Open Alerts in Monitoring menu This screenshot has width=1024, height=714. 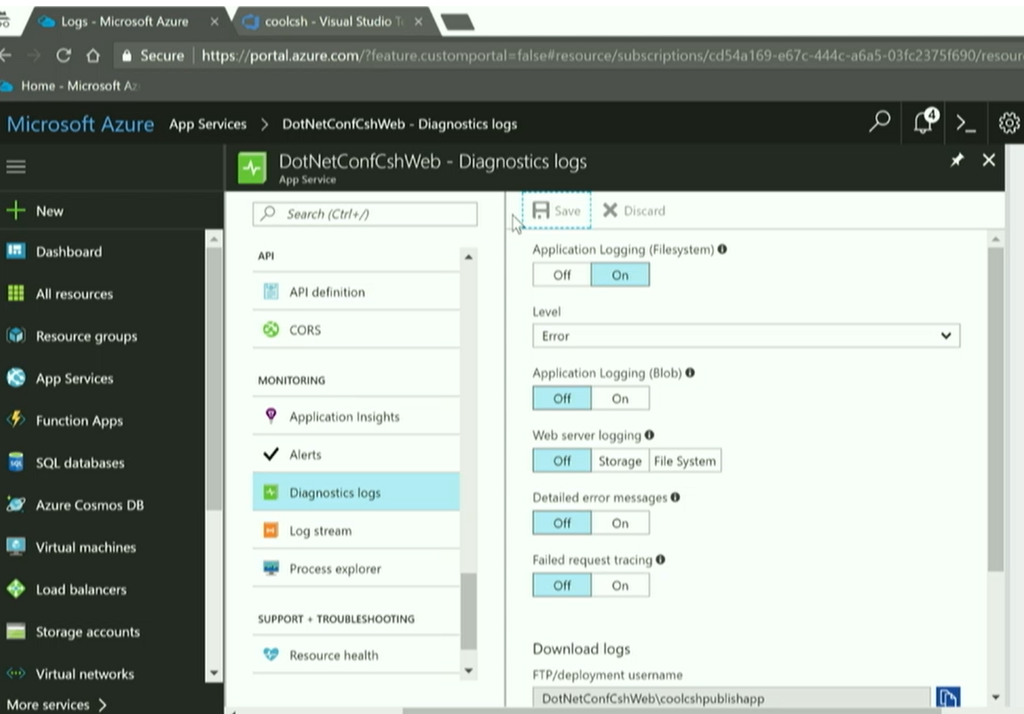pyautogui.click(x=356, y=454)
